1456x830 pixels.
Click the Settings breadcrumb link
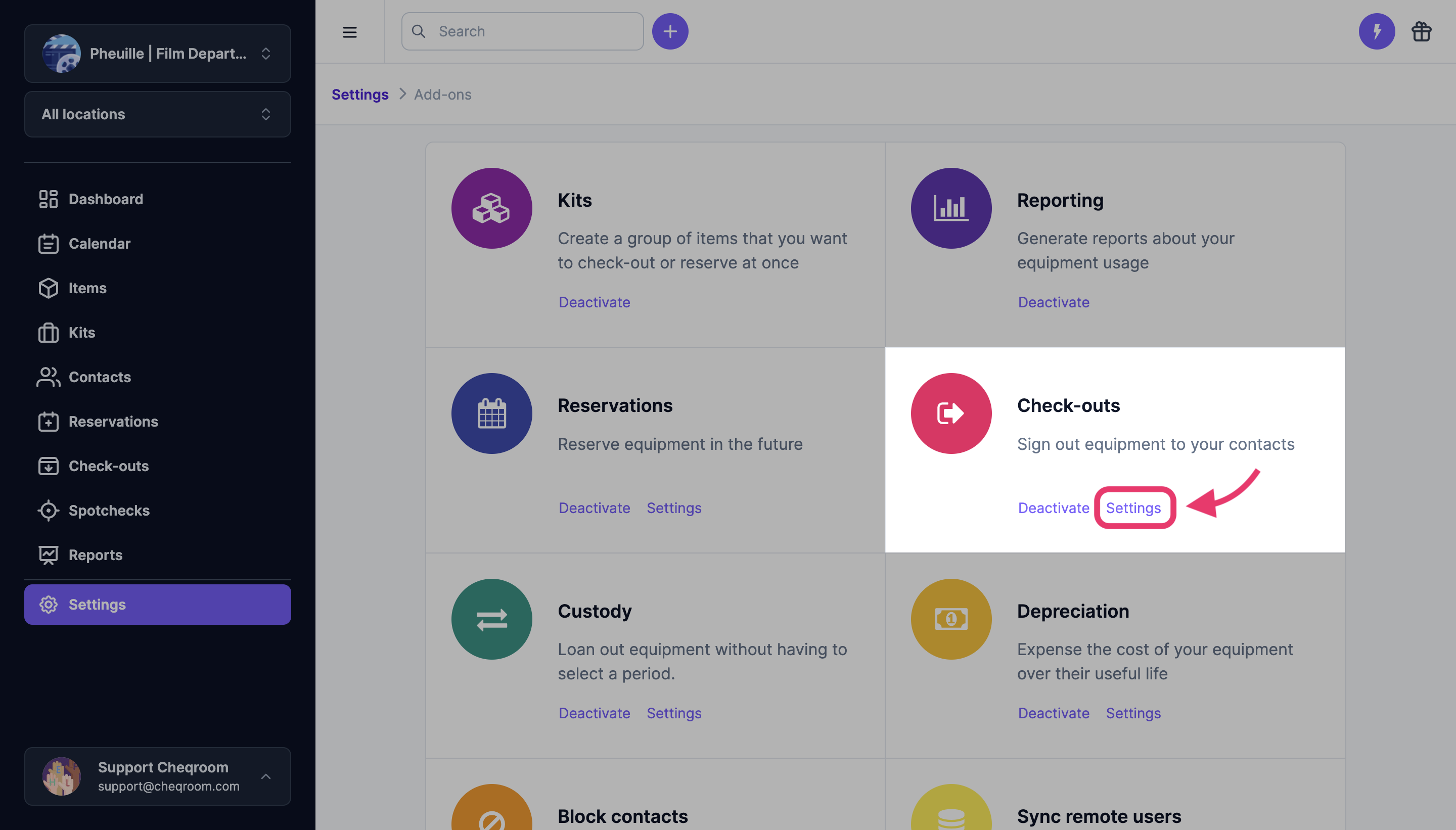pyautogui.click(x=360, y=94)
